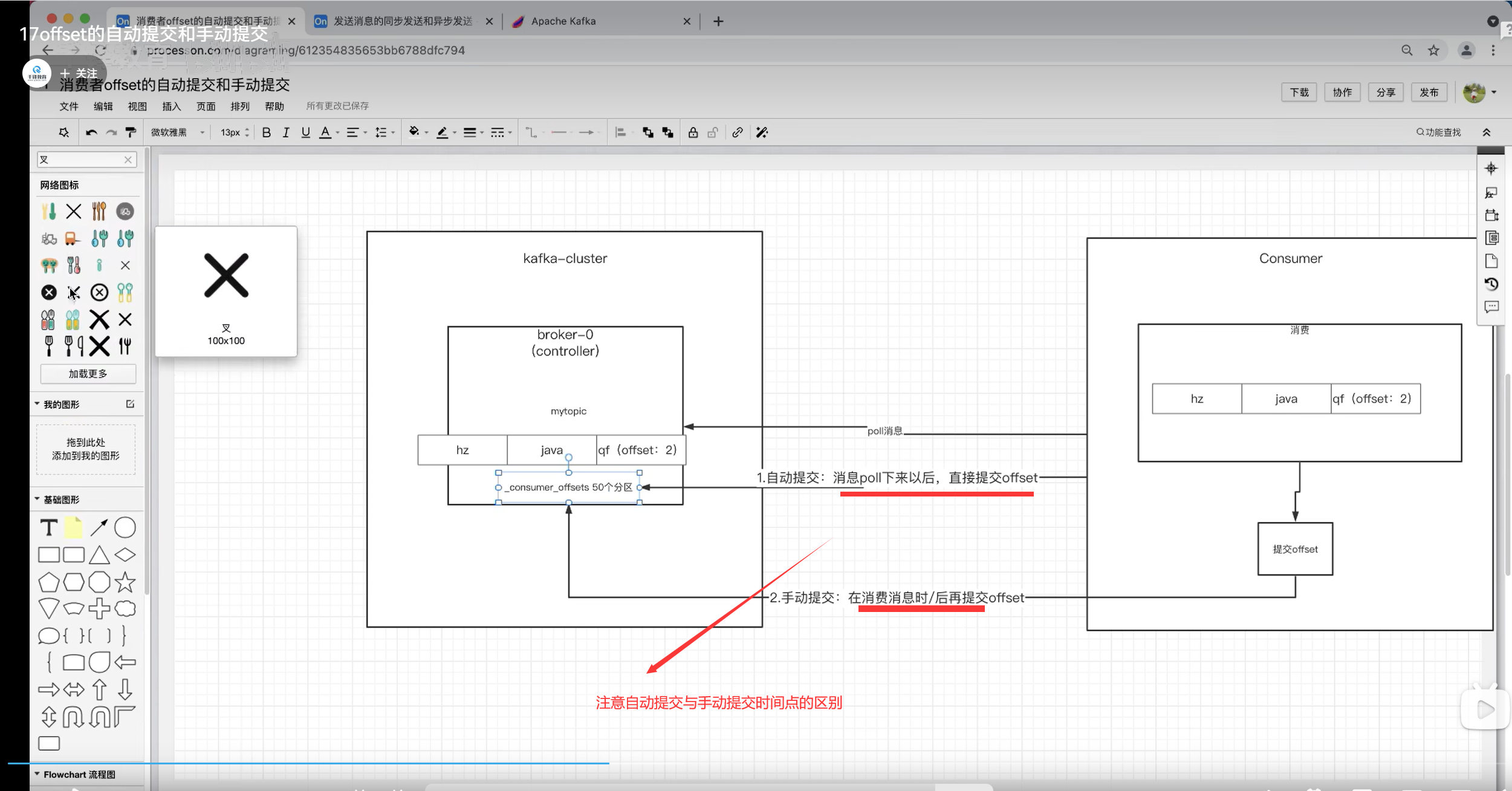Open the version history panel icon

1491,284
